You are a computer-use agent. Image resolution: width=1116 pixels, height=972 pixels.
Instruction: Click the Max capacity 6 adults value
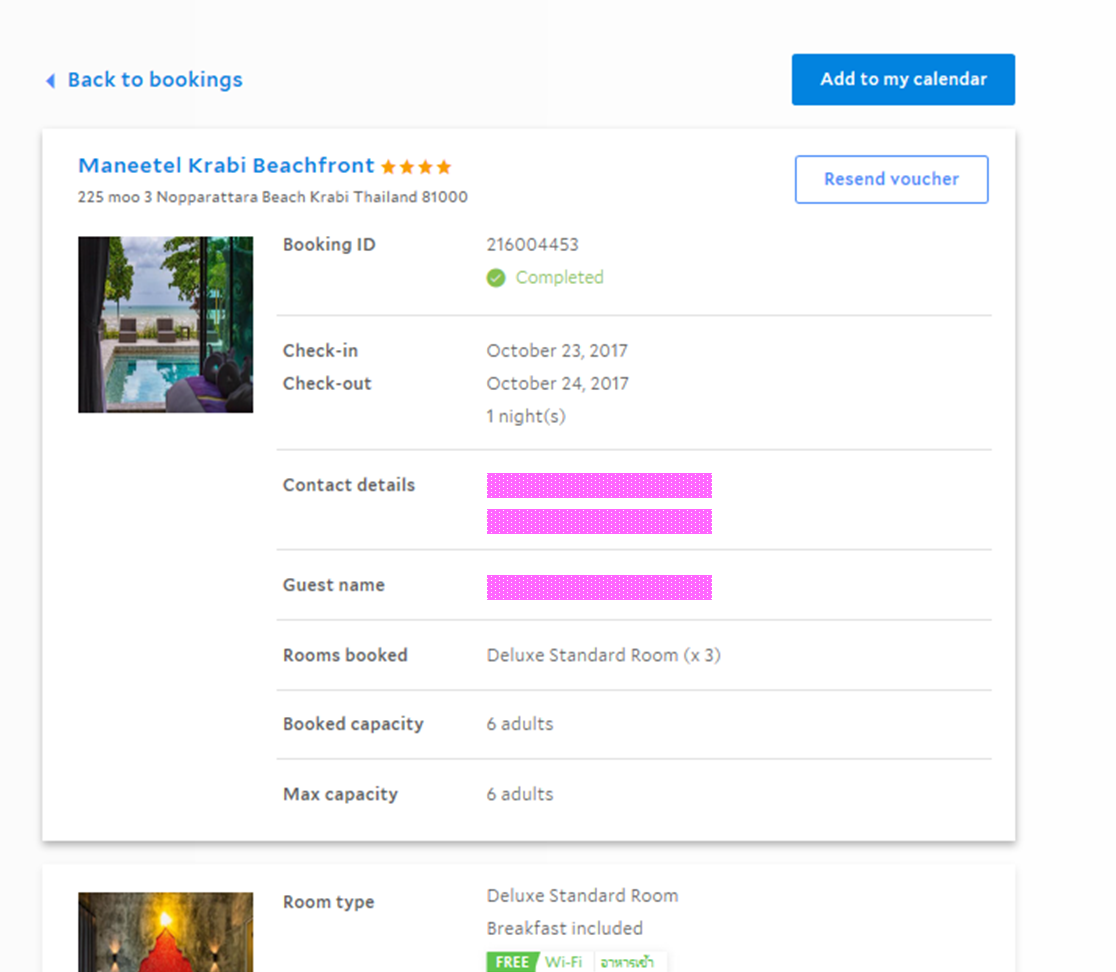520,794
